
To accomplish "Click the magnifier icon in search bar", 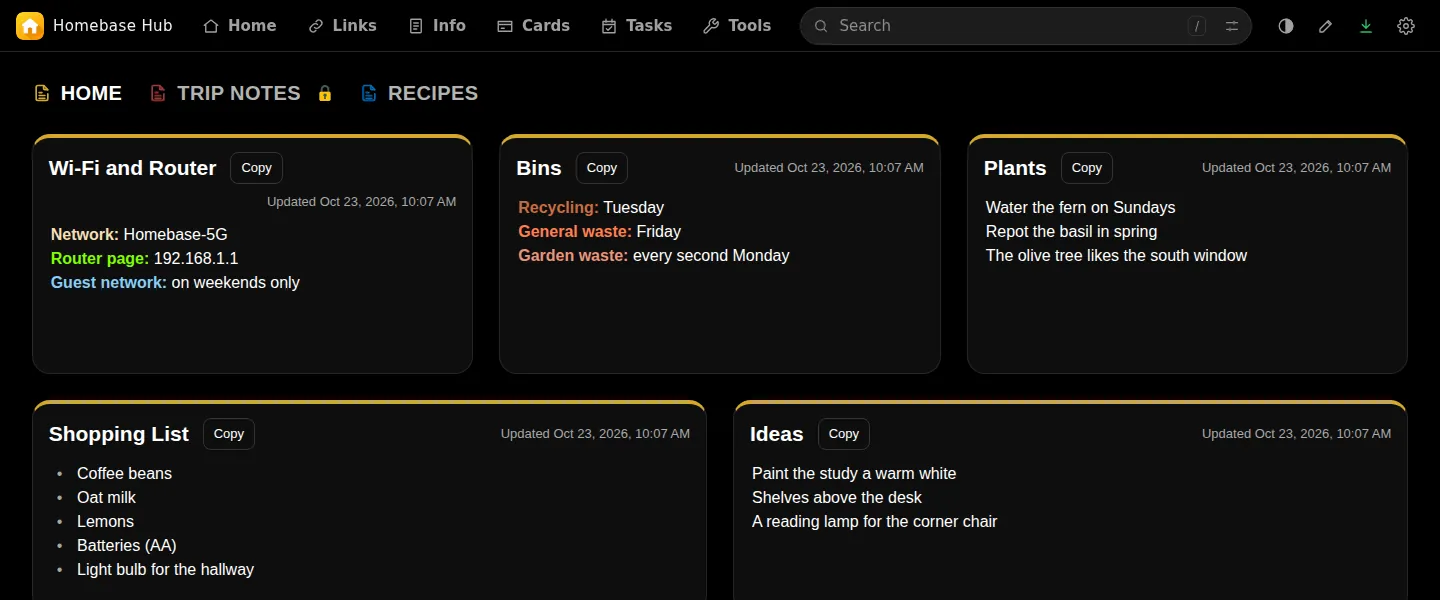I will tap(821, 26).
